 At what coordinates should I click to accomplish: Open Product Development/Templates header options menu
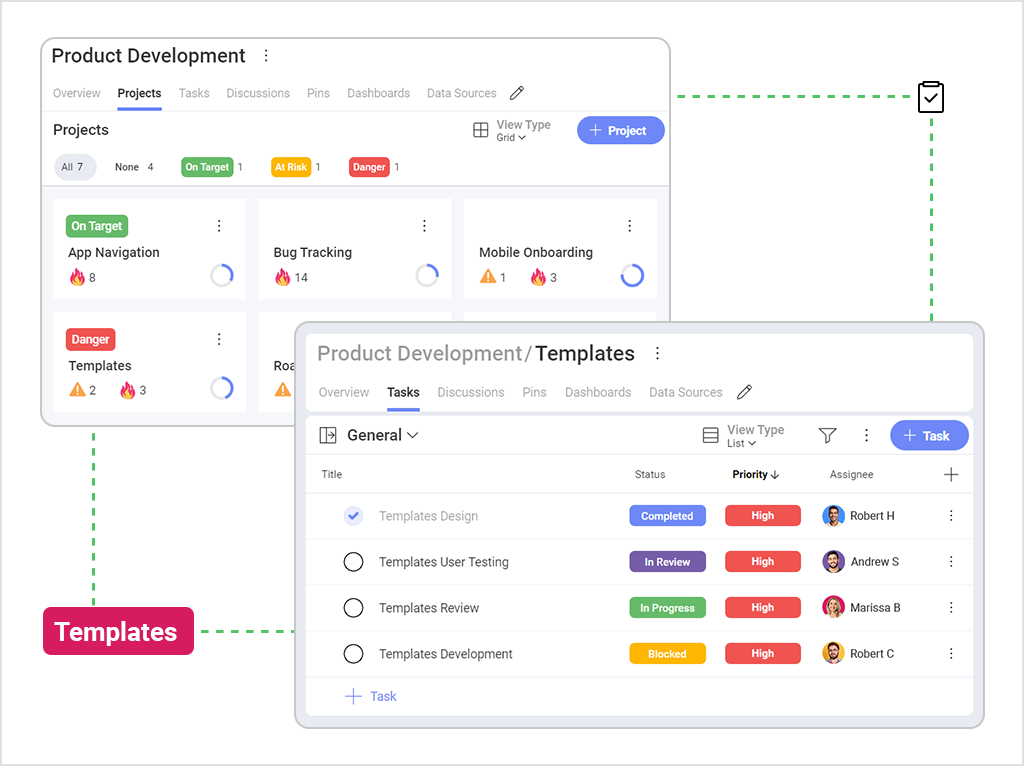(x=658, y=353)
